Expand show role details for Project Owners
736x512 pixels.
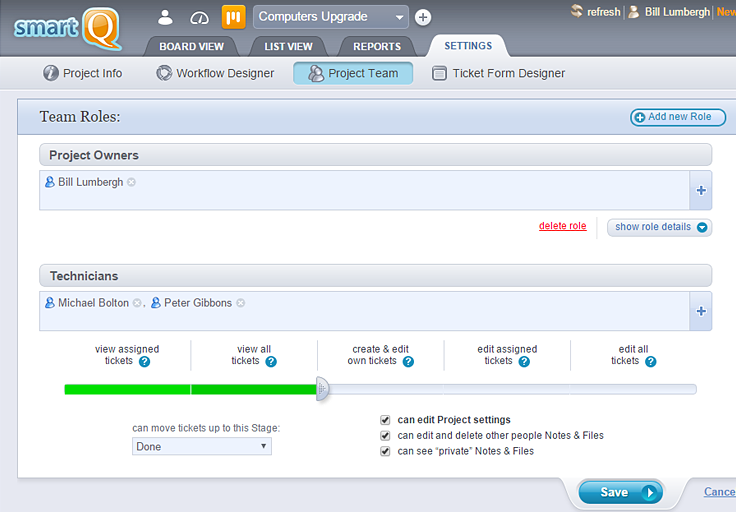click(x=659, y=227)
